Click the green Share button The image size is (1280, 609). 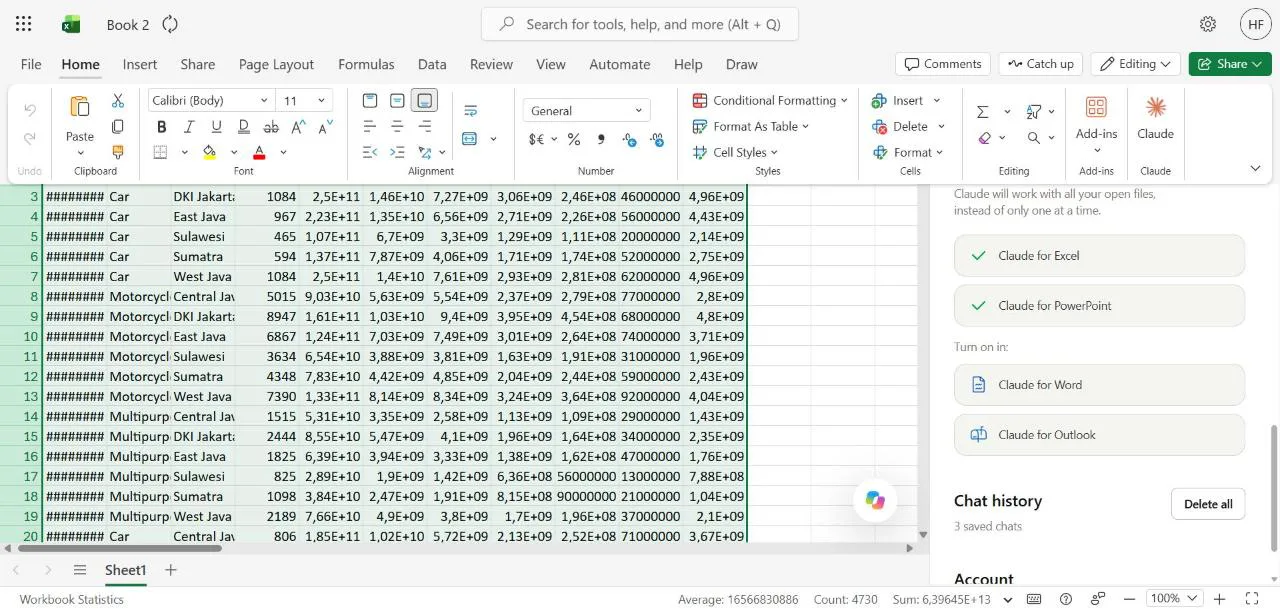tap(1229, 64)
